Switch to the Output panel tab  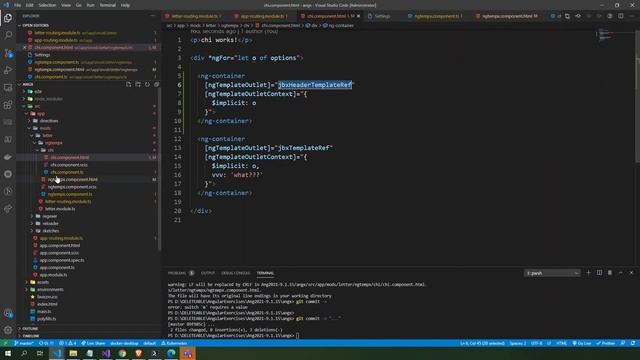pos(207,273)
